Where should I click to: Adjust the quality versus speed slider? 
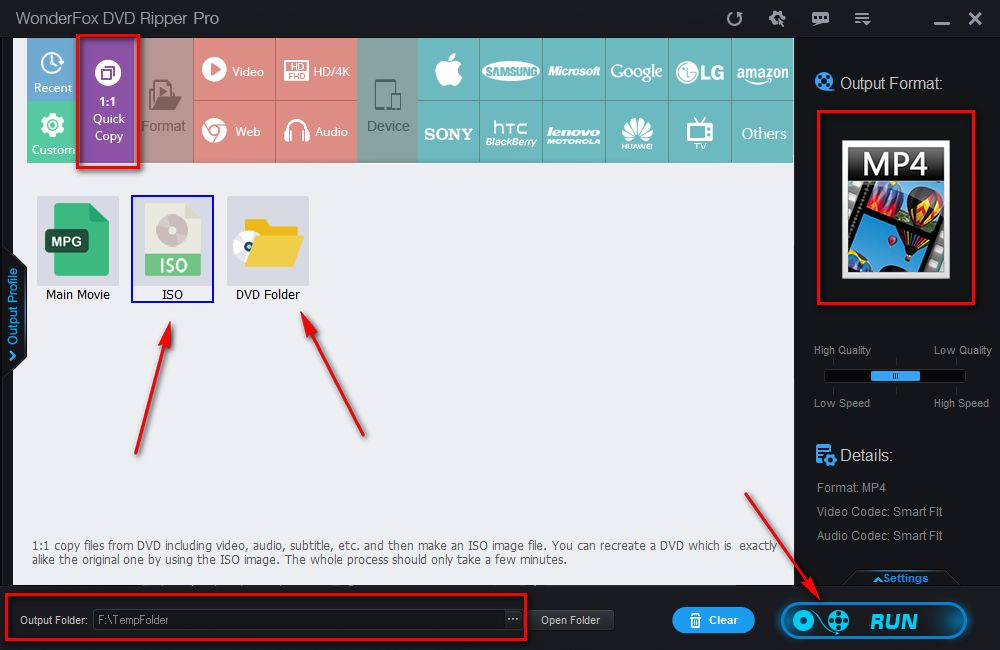(895, 376)
